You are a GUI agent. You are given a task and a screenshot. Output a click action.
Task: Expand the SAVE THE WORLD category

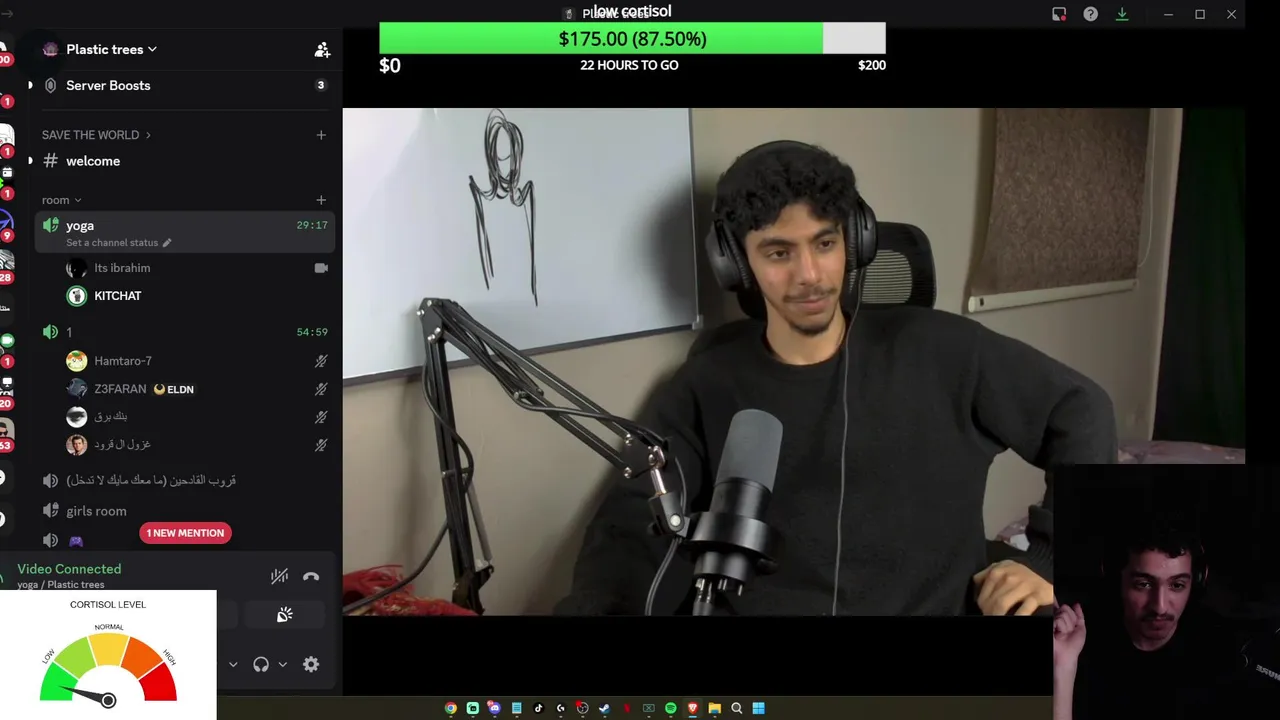click(x=95, y=135)
